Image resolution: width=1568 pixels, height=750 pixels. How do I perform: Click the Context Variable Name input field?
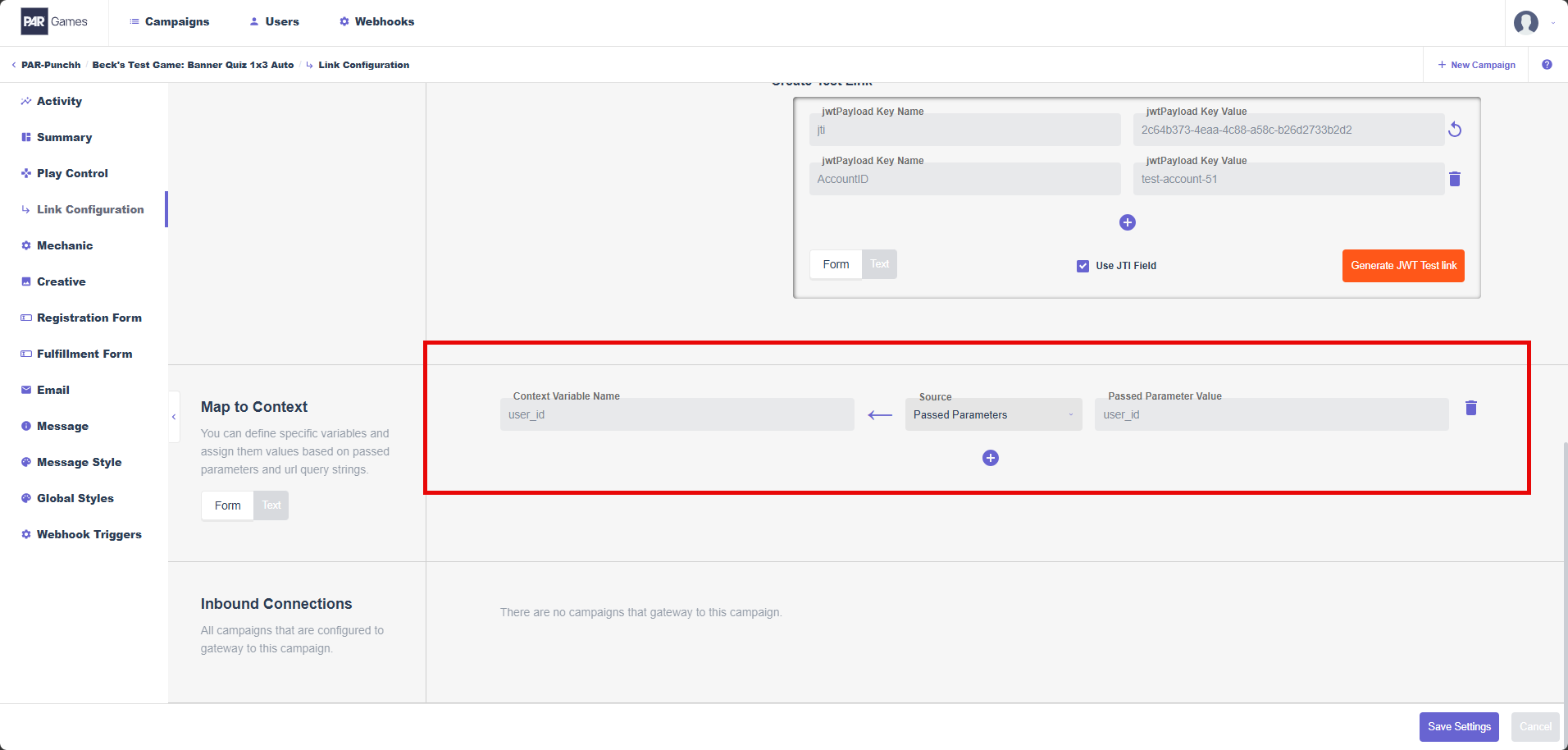[x=677, y=414]
